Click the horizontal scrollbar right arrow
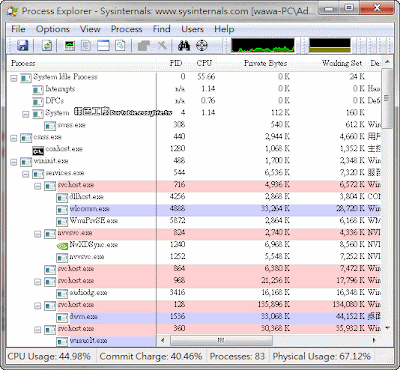Viewport: 400px width, 370px height. [374, 341]
